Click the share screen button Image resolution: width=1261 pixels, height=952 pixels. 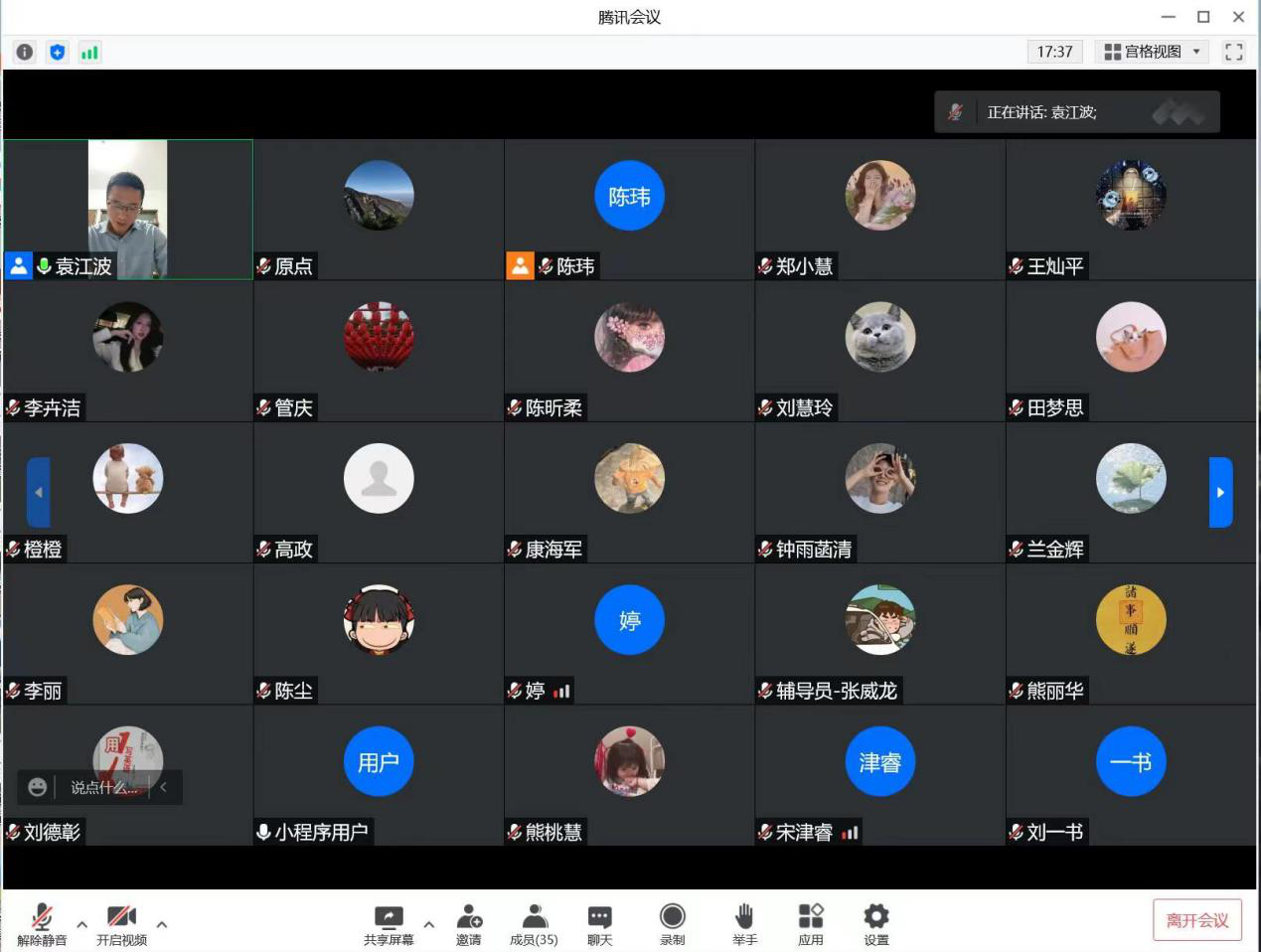click(x=389, y=923)
